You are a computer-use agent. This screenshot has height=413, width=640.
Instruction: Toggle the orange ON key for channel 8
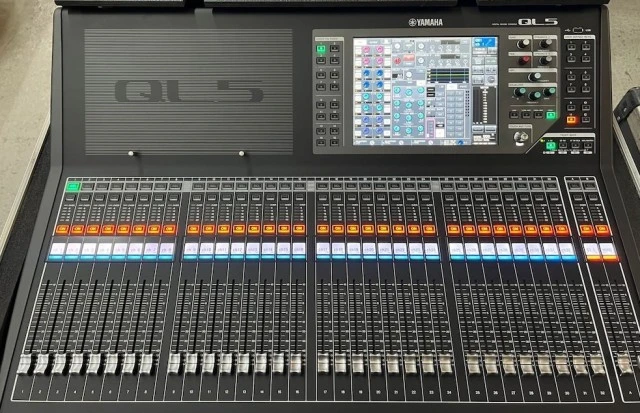coord(169,229)
